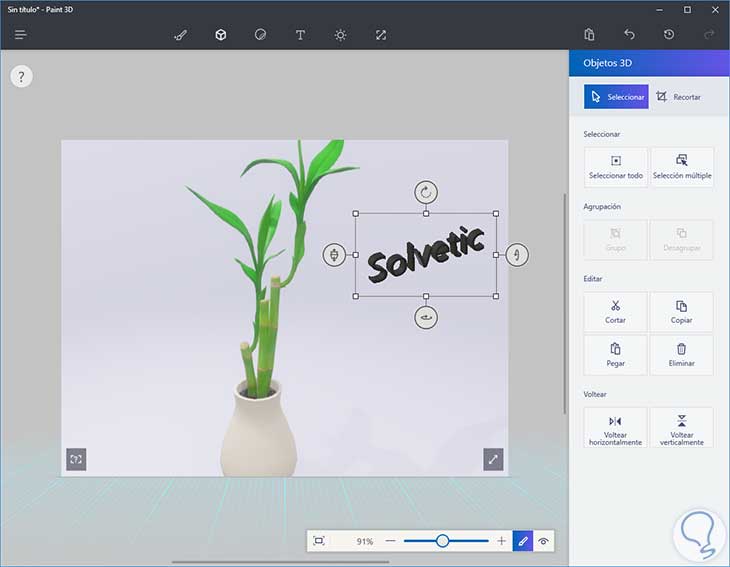Maximize the Paint 3D window
Viewport: 730px width, 567px height.
[x=687, y=10]
